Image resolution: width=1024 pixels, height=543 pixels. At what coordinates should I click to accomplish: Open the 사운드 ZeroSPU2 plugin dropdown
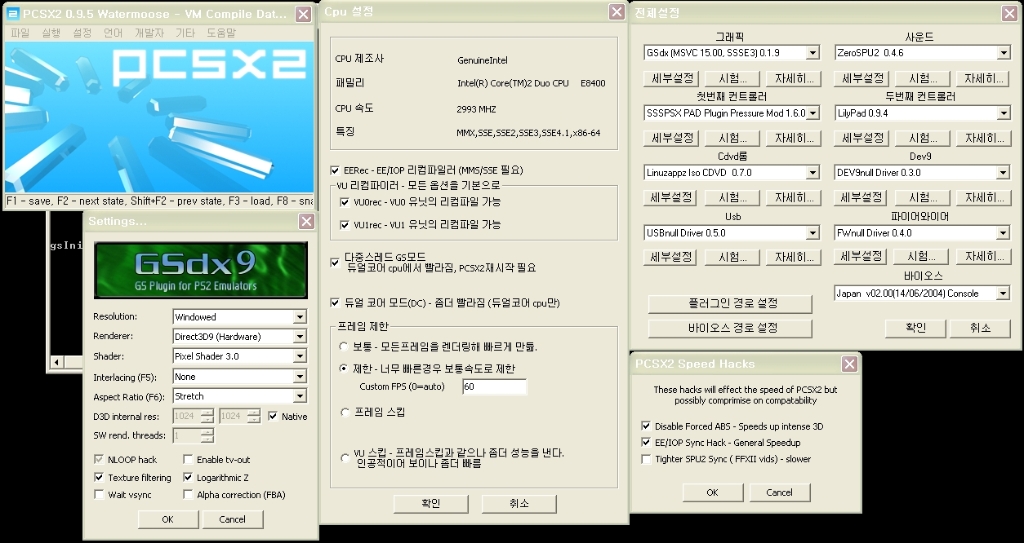pyautogui.click(x=1002, y=53)
